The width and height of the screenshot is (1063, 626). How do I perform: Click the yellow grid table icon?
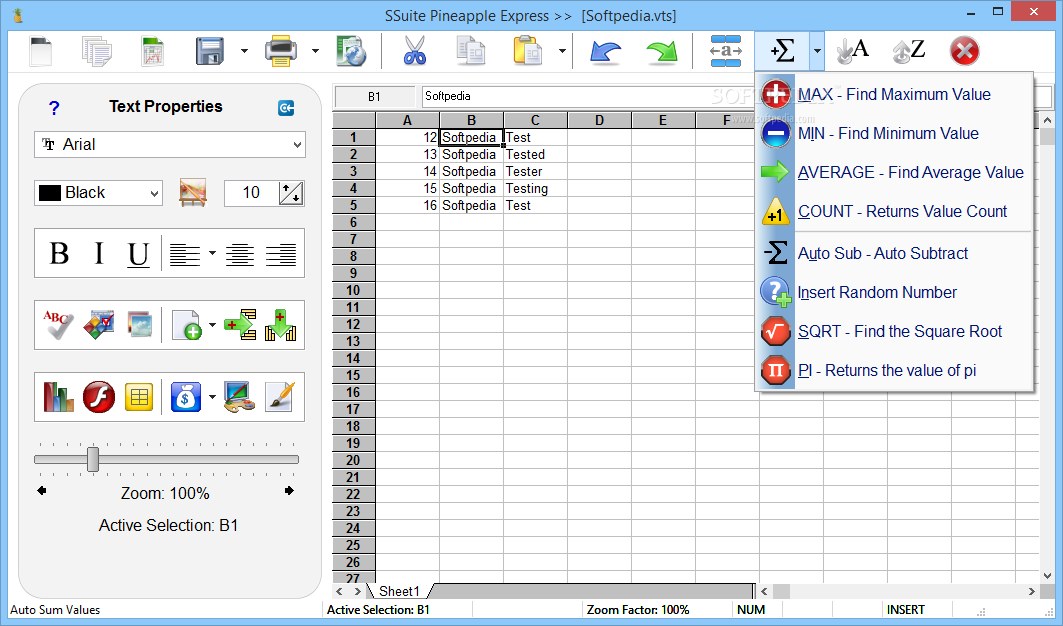(x=139, y=397)
